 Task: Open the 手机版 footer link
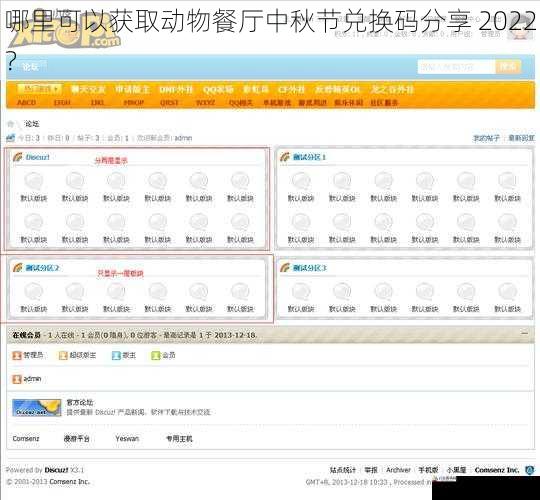[428, 470]
